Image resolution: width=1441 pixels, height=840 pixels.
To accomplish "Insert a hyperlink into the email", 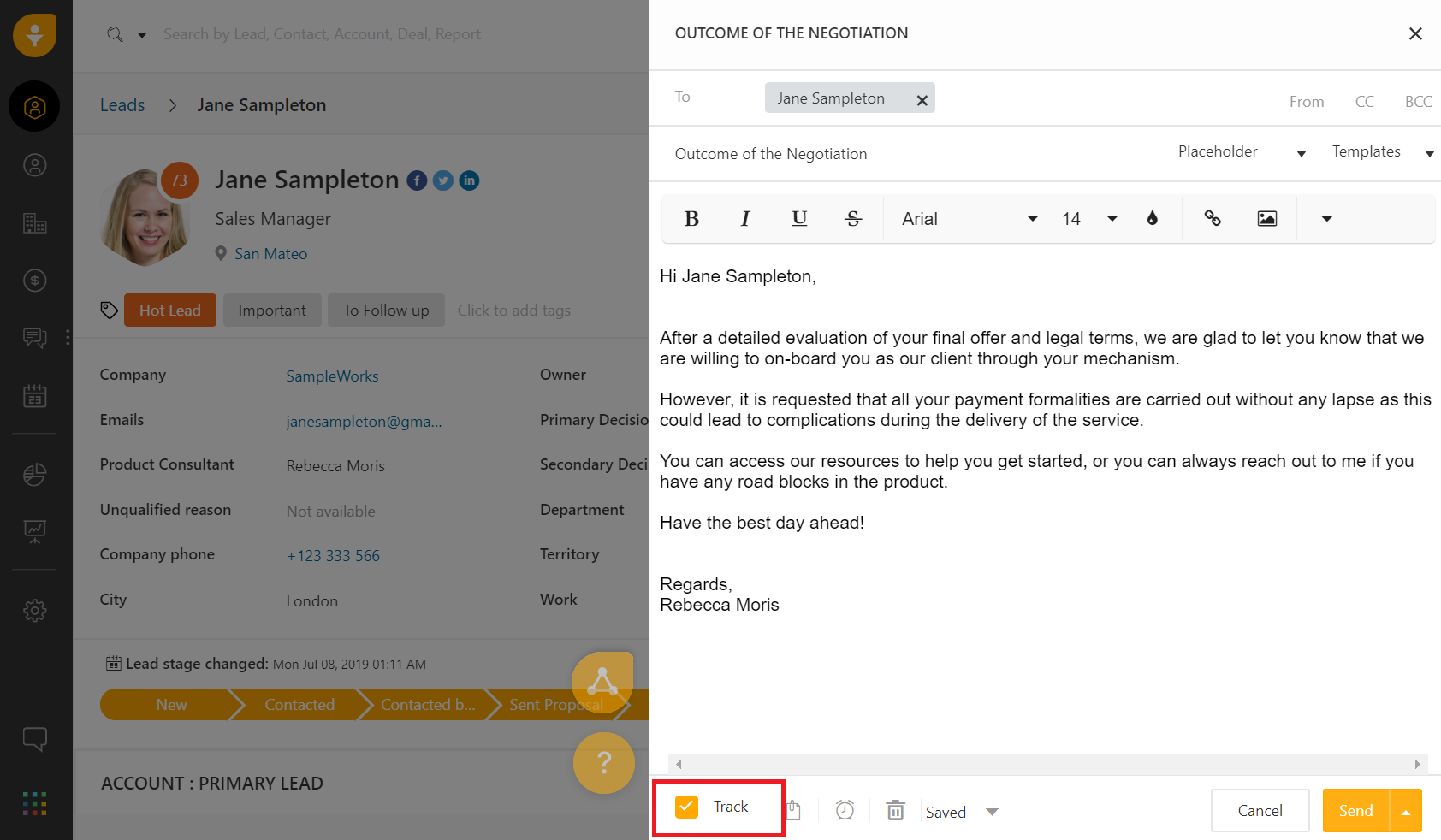I will pyautogui.click(x=1213, y=218).
